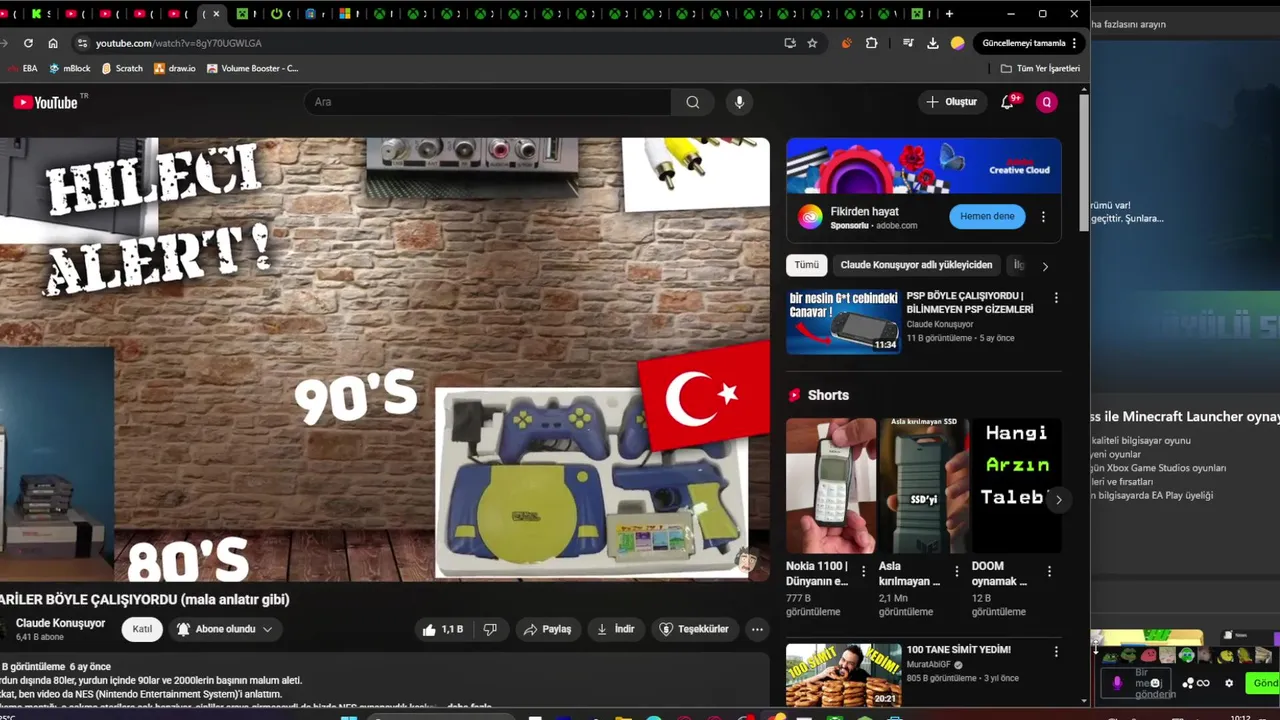The width and height of the screenshot is (1280, 720).
Task: Open the Nokia 1100 short thumbnail
Action: click(x=831, y=486)
